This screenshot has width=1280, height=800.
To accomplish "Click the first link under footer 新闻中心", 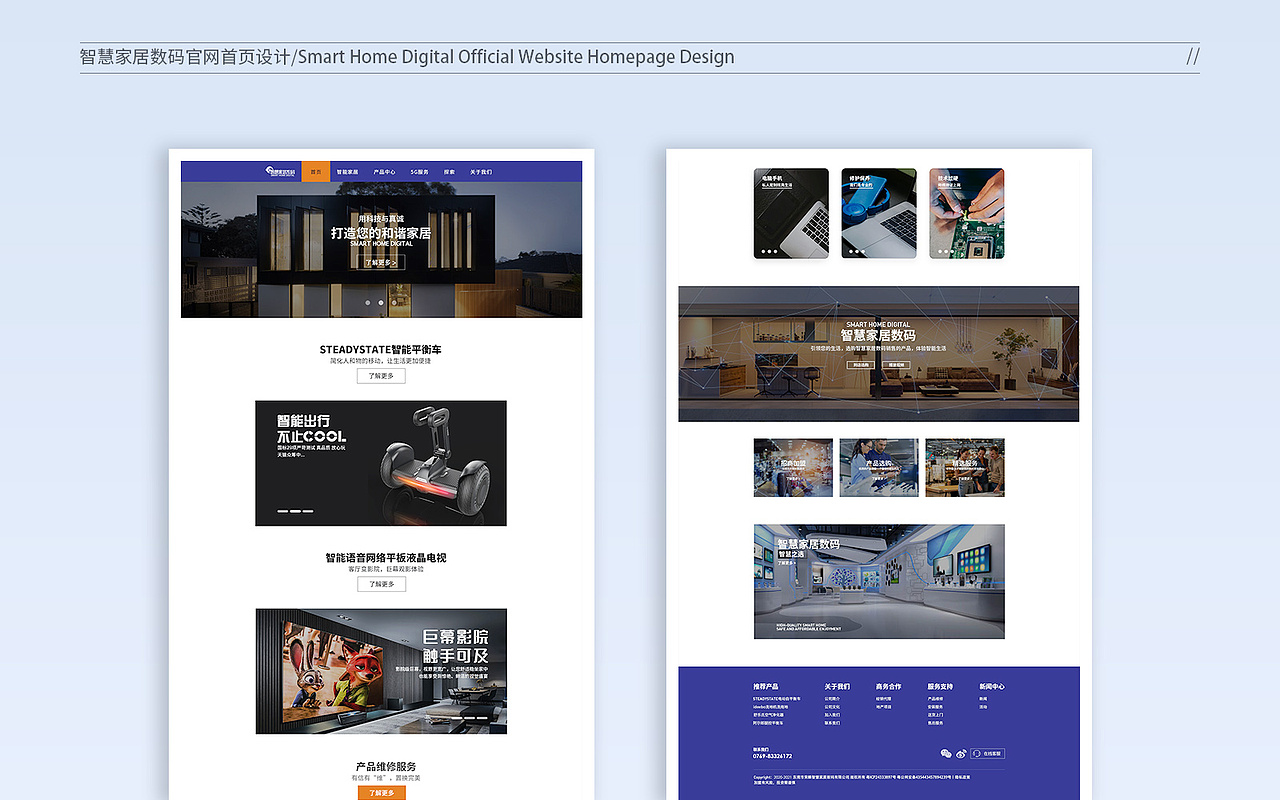I will (984, 699).
